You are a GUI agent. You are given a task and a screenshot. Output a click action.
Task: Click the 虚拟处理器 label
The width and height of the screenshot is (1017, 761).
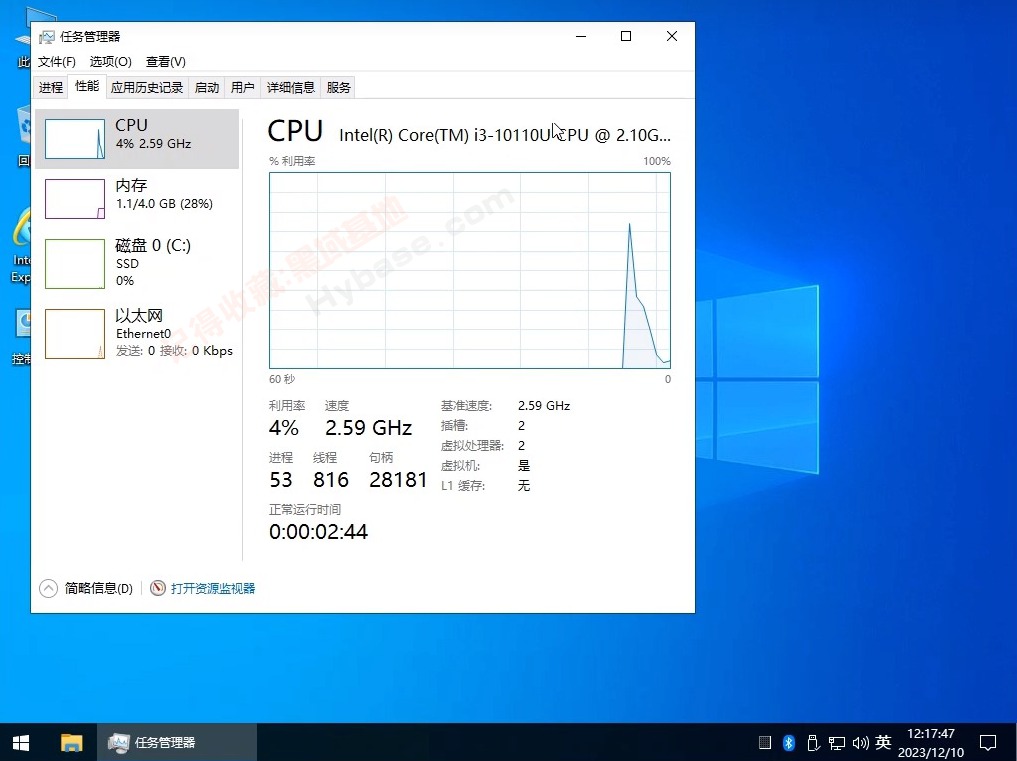tap(472, 446)
